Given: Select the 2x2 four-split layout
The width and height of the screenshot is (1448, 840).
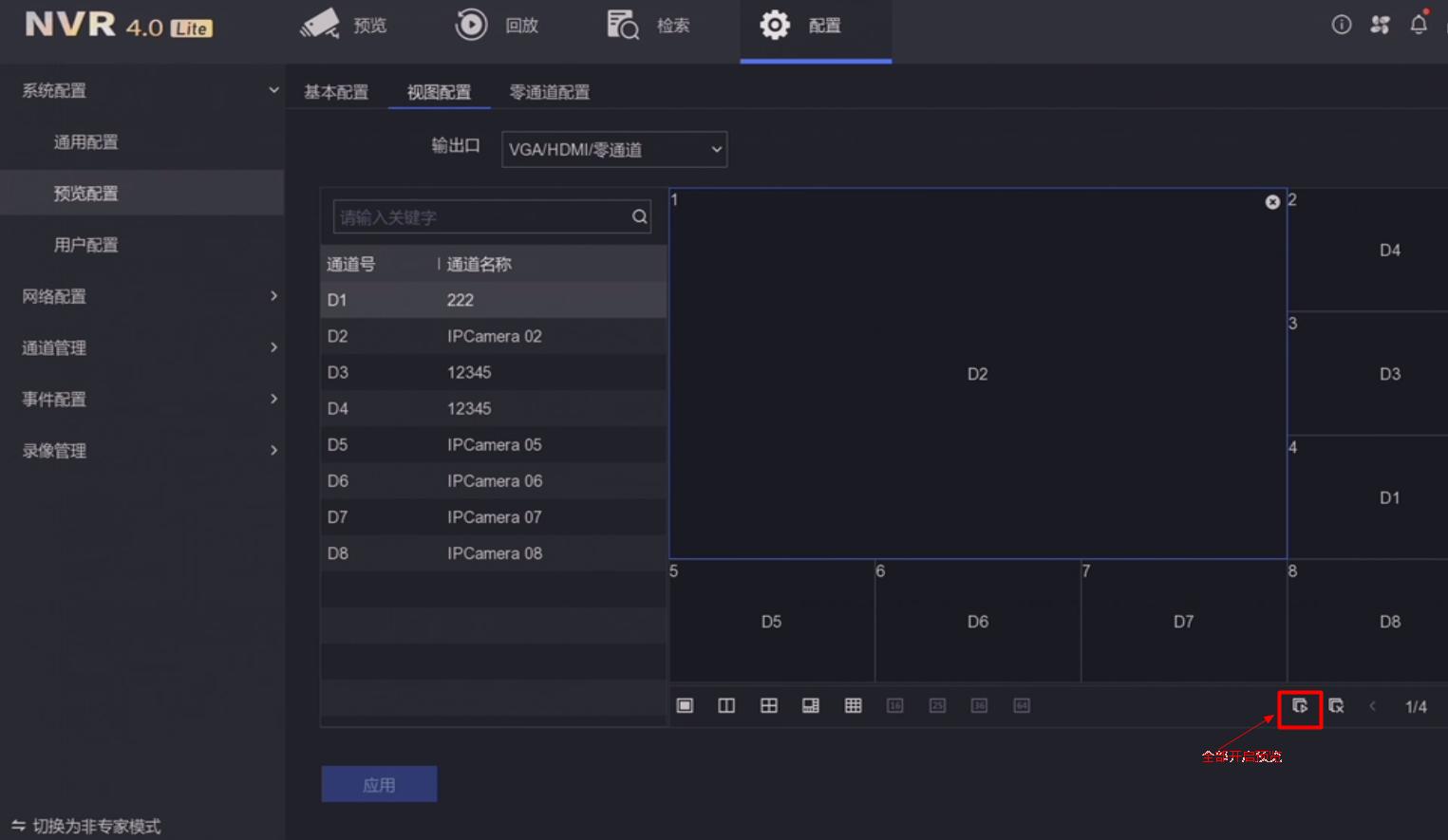Looking at the screenshot, I should point(769,705).
